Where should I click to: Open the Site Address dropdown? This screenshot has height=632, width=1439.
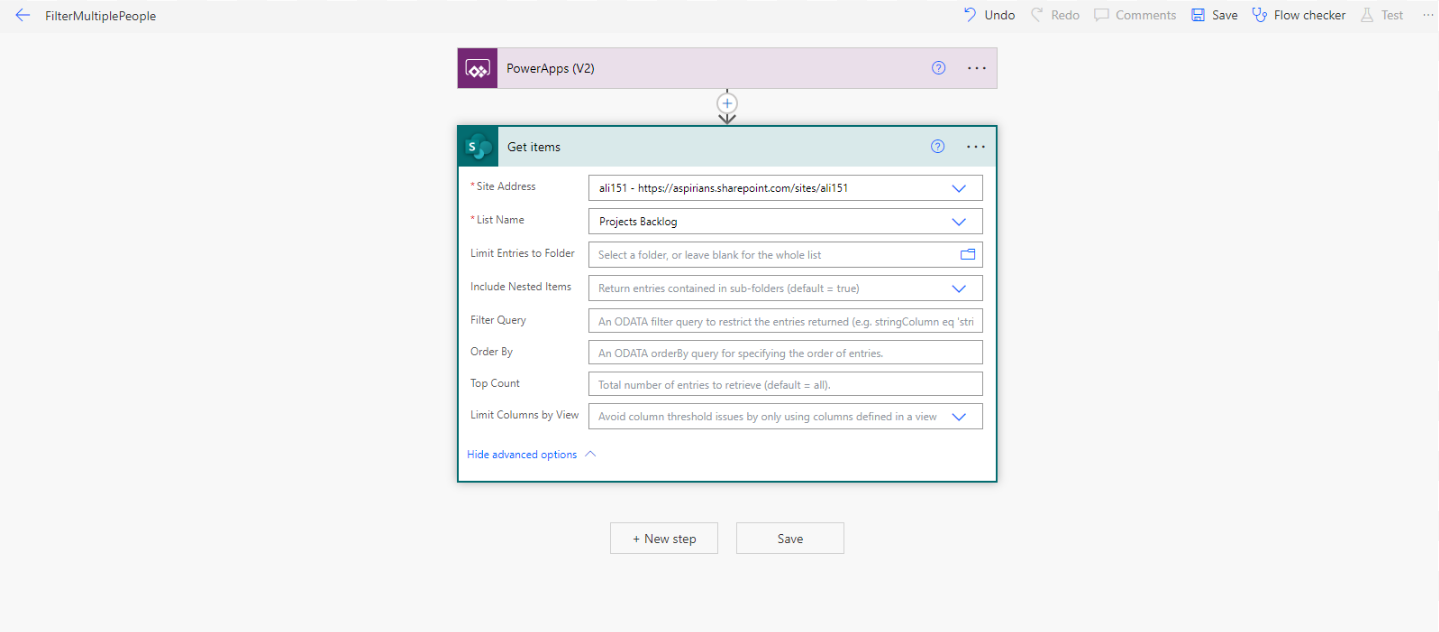(959, 188)
